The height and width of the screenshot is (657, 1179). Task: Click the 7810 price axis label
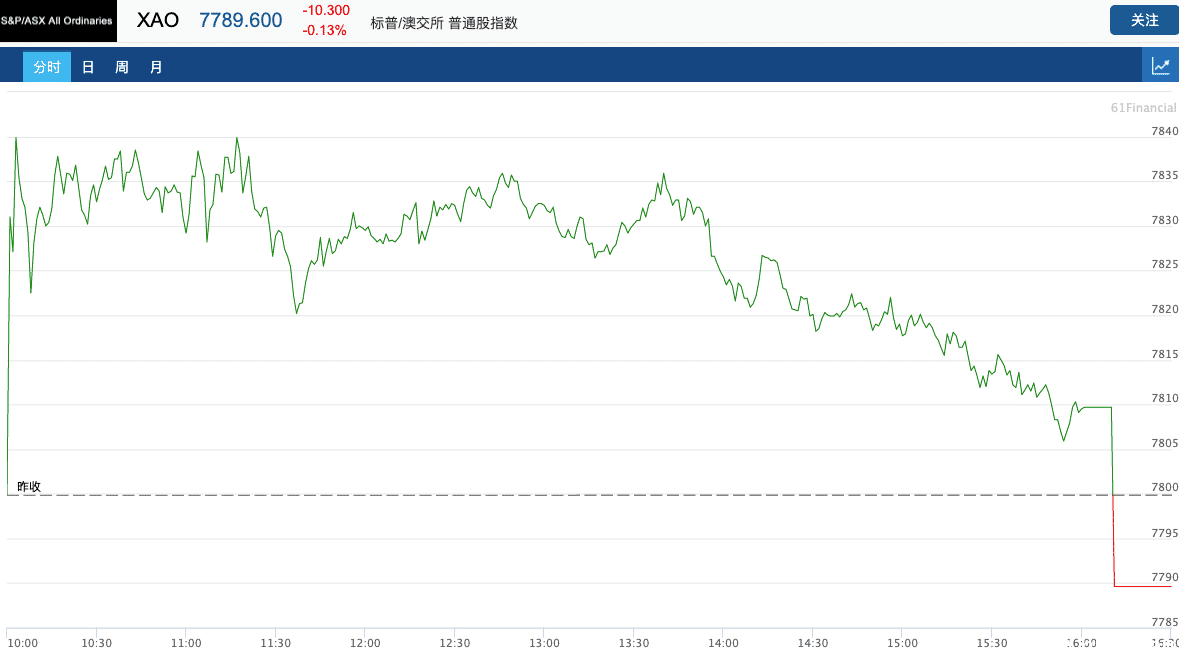pyautogui.click(x=1165, y=398)
